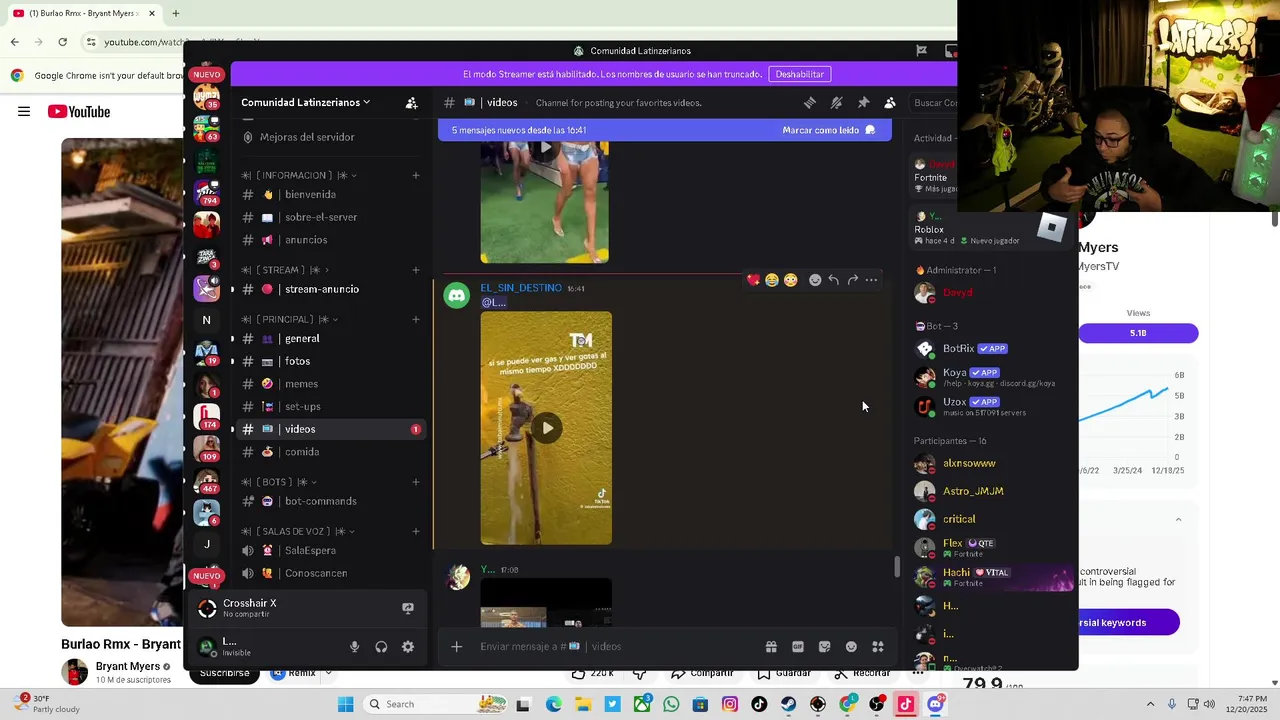1280x720 pixels.
Task: Click the YouTube logo home link
Action: click(79, 111)
